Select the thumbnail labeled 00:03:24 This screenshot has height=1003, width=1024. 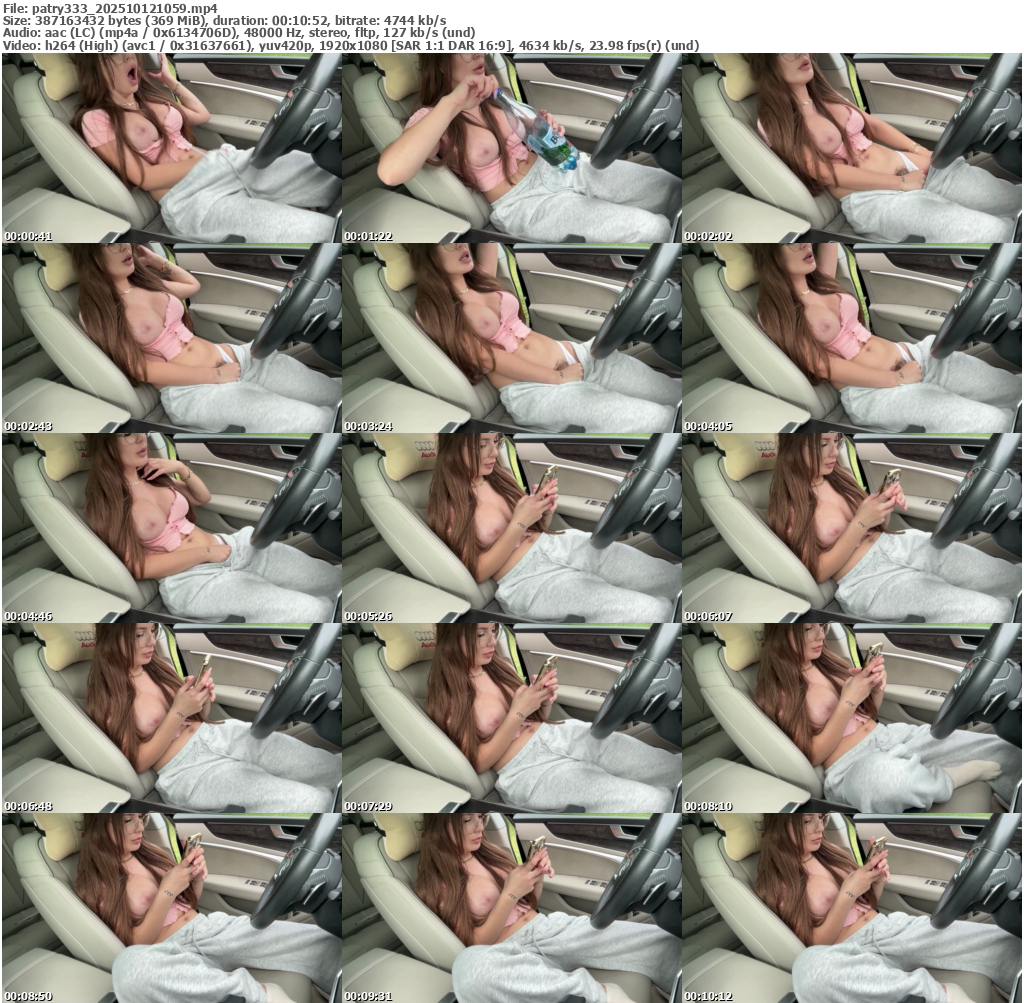[x=511, y=338]
